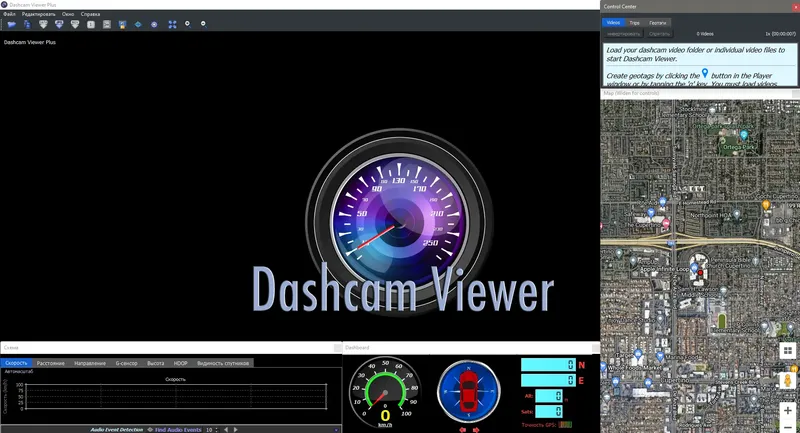Open the Файл menu
Image resolution: width=800 pixels, height=433 pixels.
coord(9,14)
